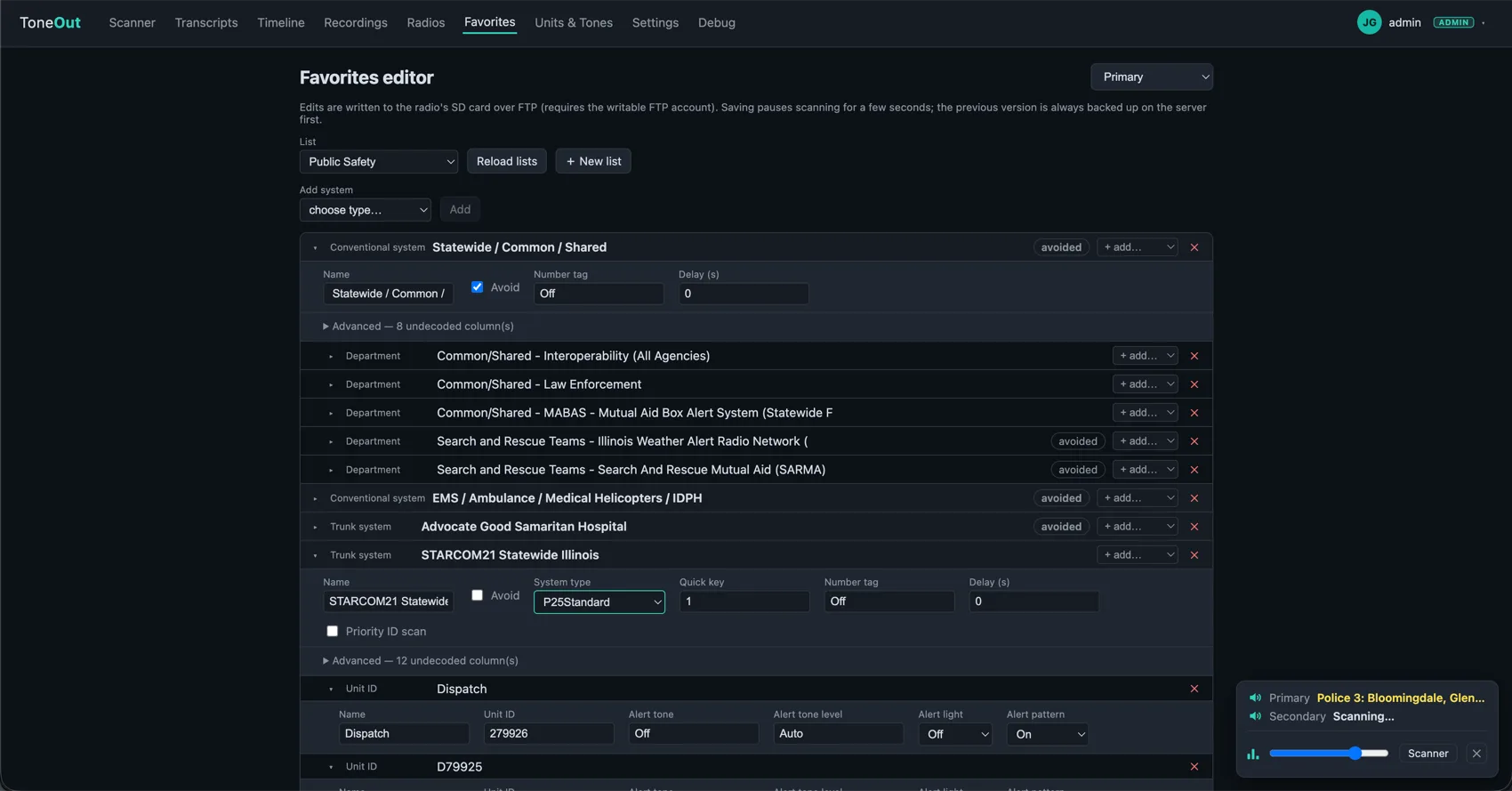The image size is (1512, 791).
Task: Open the Debug tab
Action: [x=717, y=22]
